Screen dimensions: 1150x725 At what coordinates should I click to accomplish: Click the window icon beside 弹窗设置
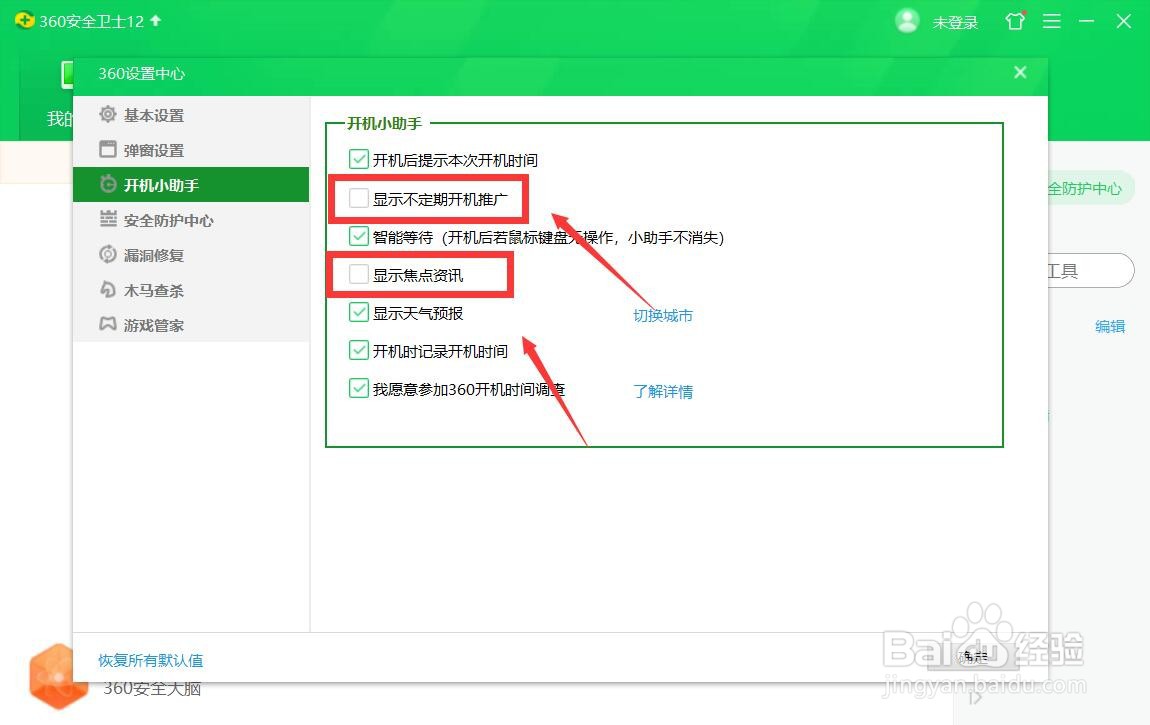[x=108, y=150]
